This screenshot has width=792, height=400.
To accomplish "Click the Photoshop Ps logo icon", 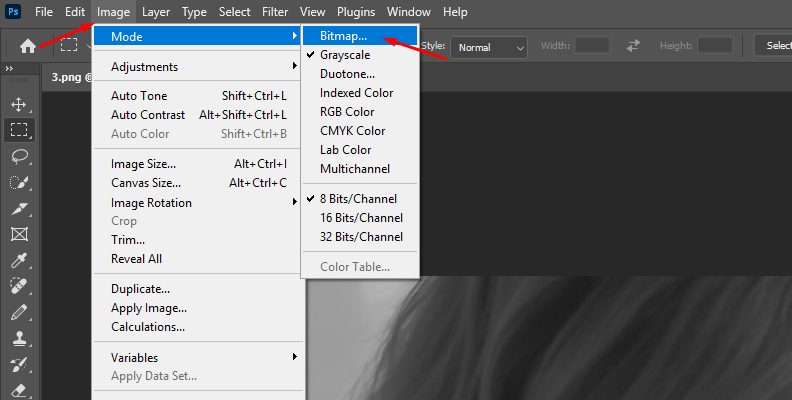I will 13,11.
